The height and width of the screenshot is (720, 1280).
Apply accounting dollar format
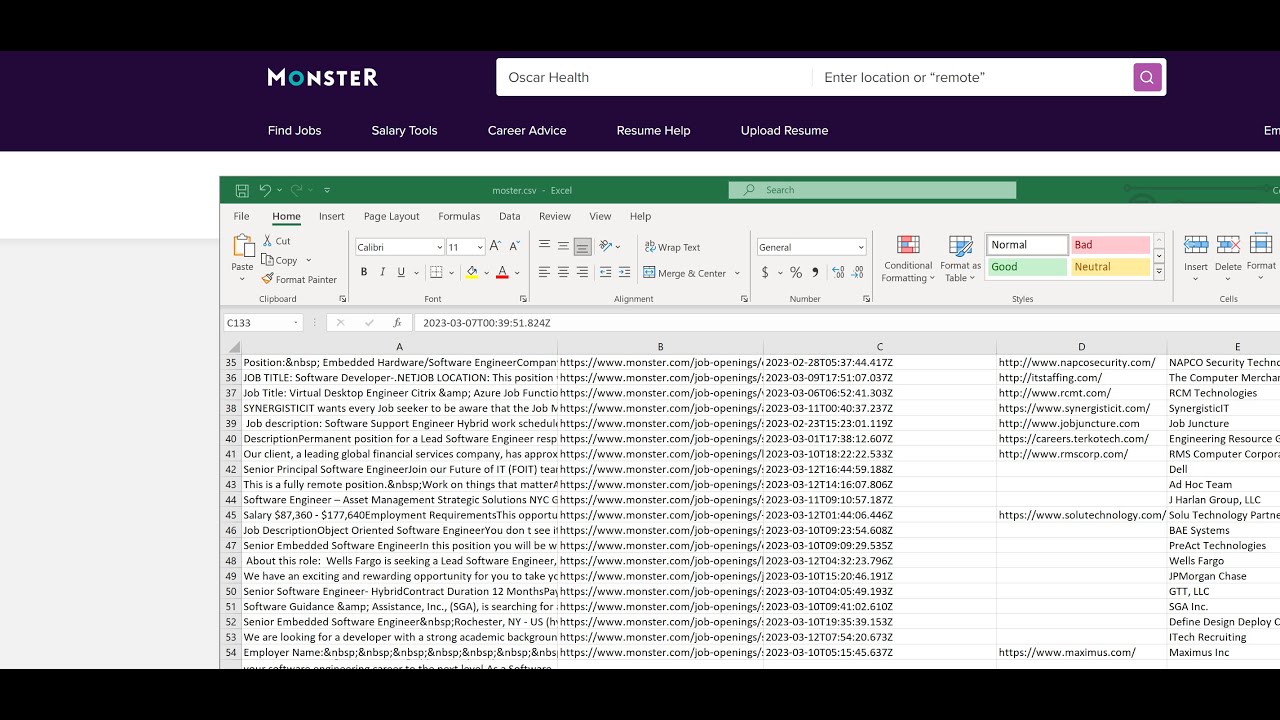(765, 272)
